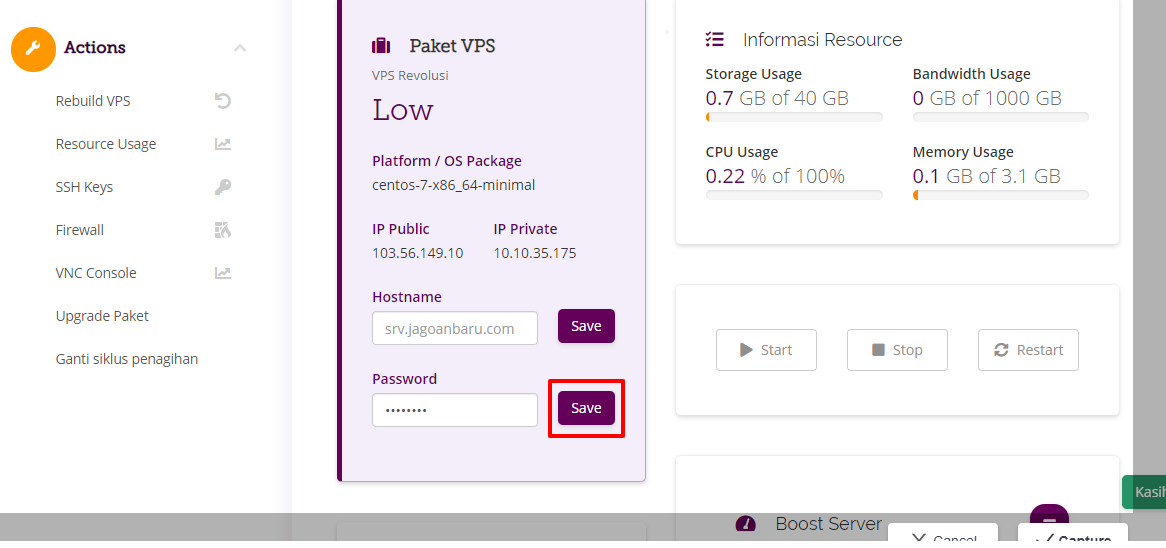Save the new Password
Viewport: 1166px width, 548px height.
click(x=586, y=408)
